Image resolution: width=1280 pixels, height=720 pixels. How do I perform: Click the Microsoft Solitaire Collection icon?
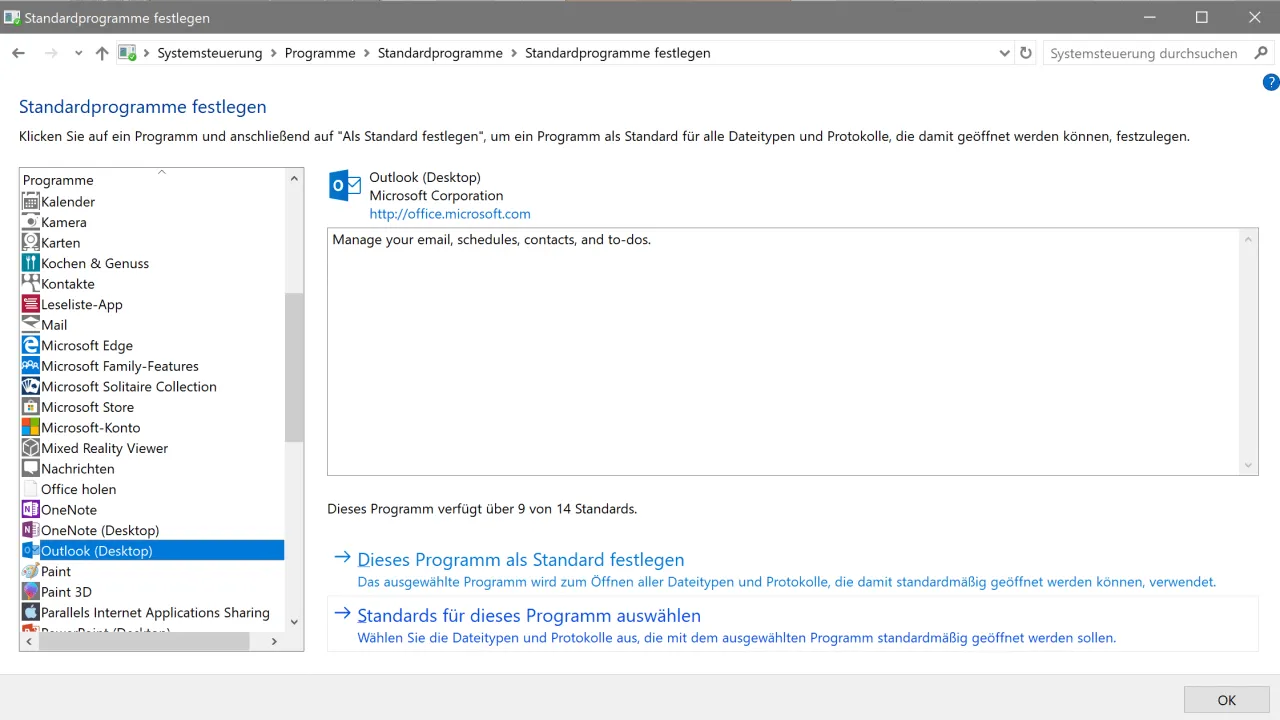tap(30, 386)
